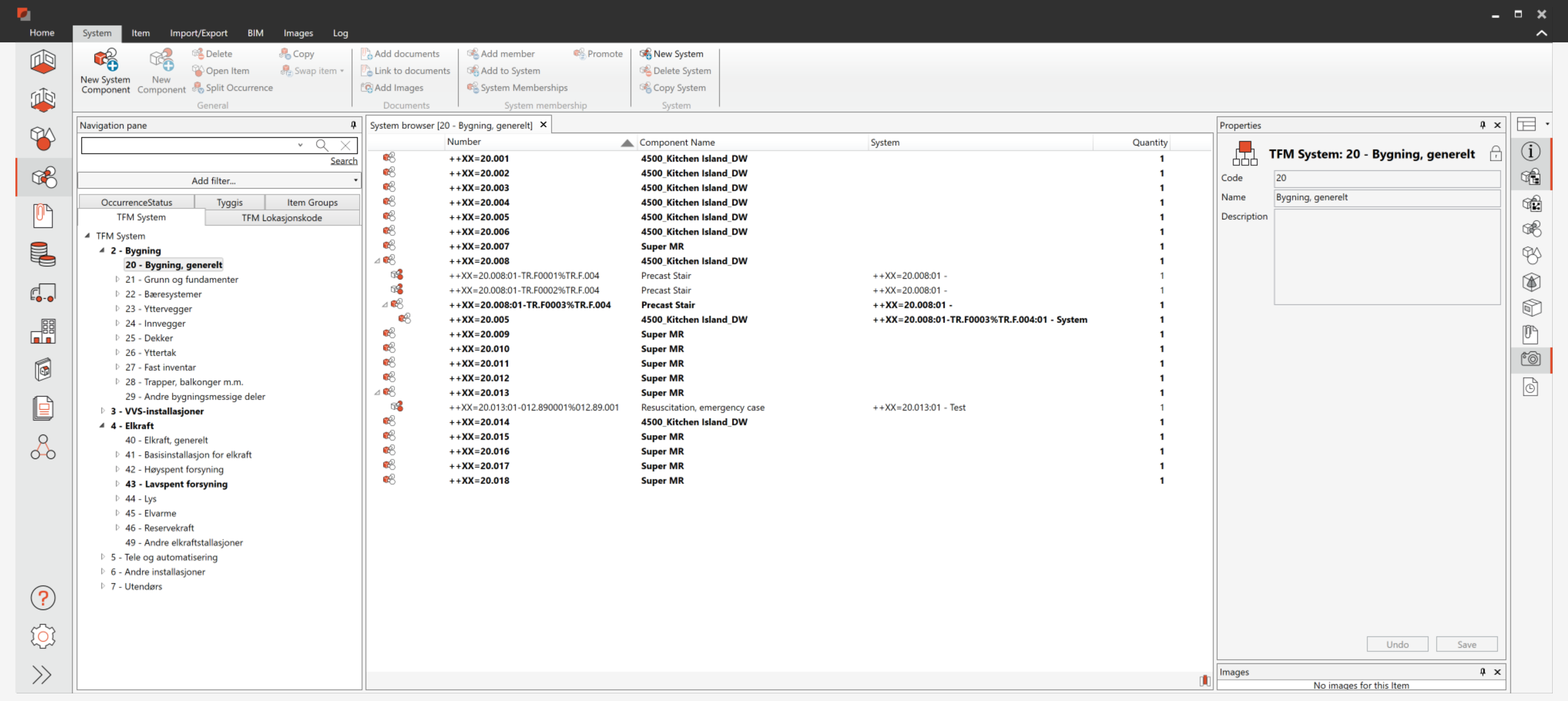Viewport: 1568px width, 701px height.
Task: Click the information icon in right sidebar
Action: pyautogui.click(x=1530, y=151)
